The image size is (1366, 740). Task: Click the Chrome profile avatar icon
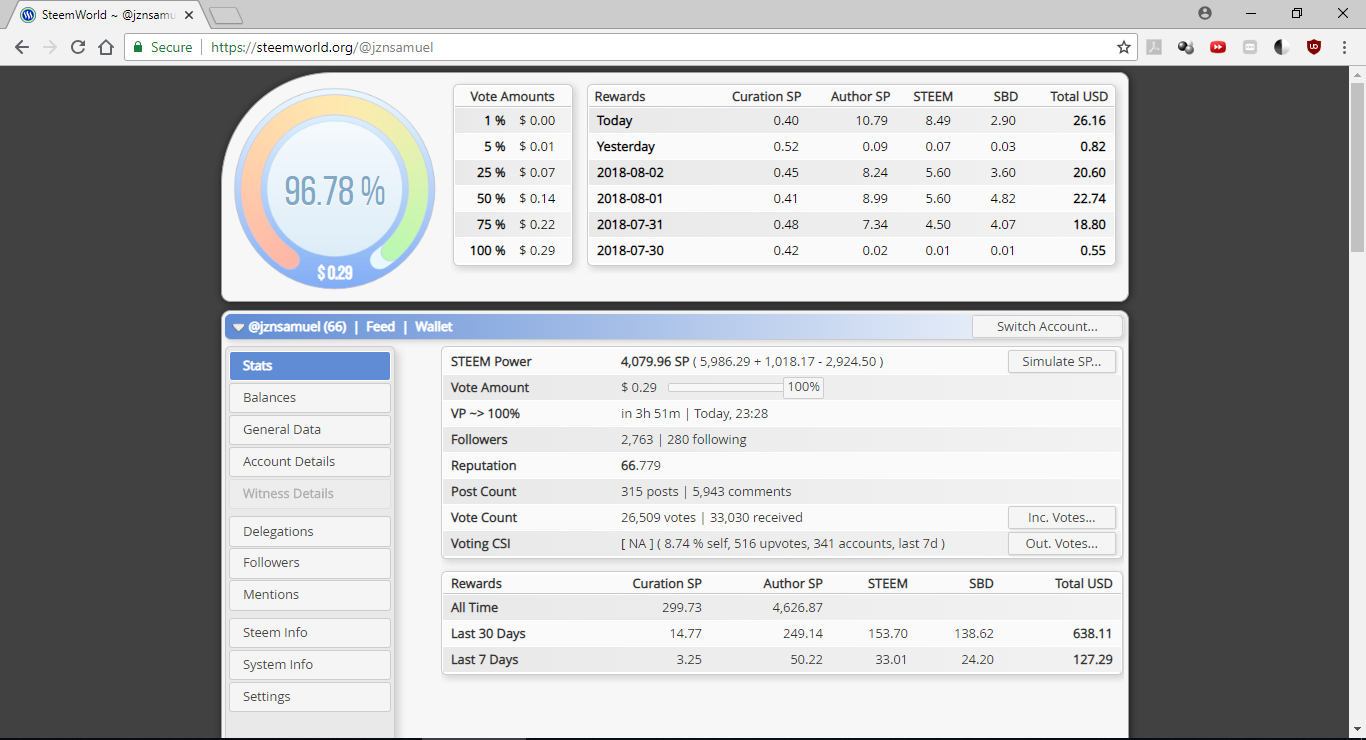pos(1205,13)
